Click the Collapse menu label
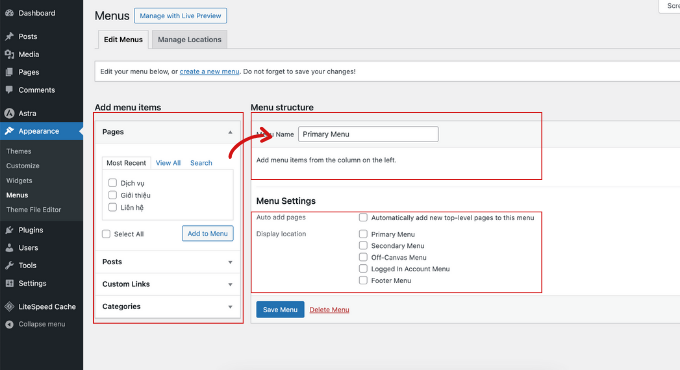Image resolution: width=680 pixels, height=370 pixels. [42, 324]
